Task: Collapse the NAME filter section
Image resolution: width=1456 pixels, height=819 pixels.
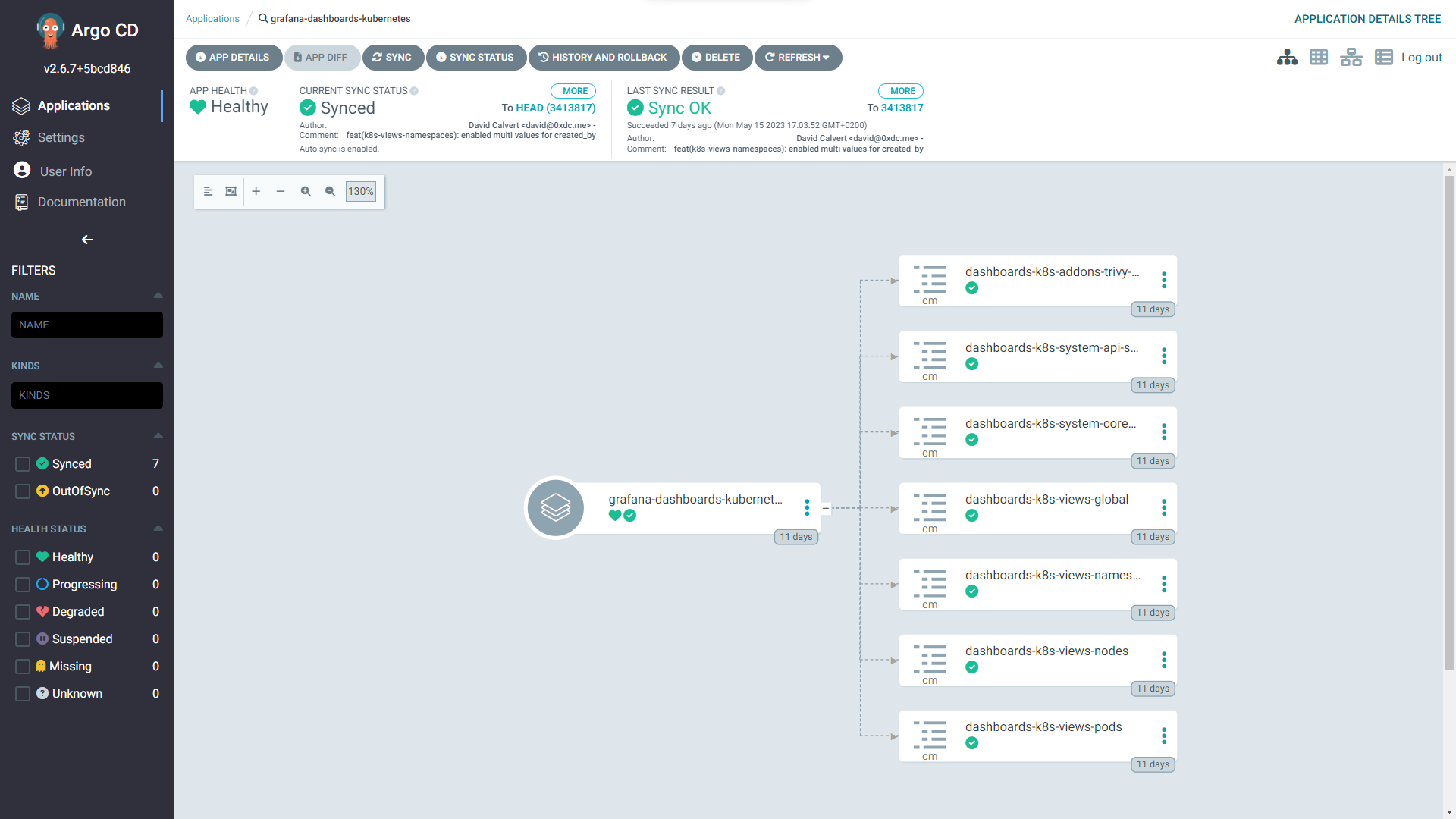Action: [158, 296]
